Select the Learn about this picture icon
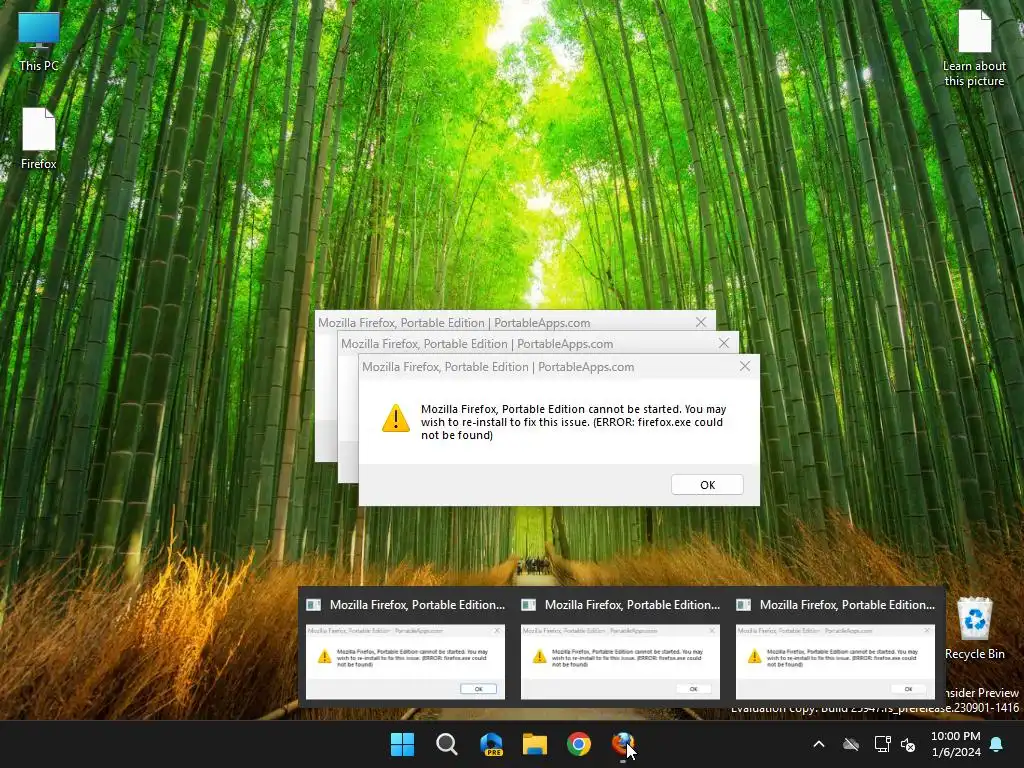The image size is (1024, 768). tap(974, 48)
